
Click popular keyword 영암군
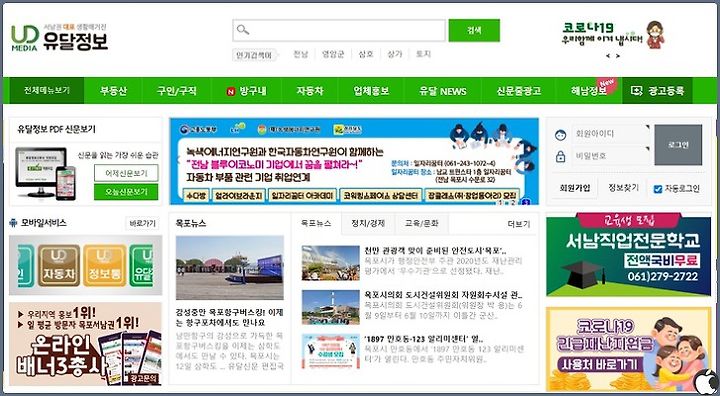pyautogui.click(x=333, y=55)
